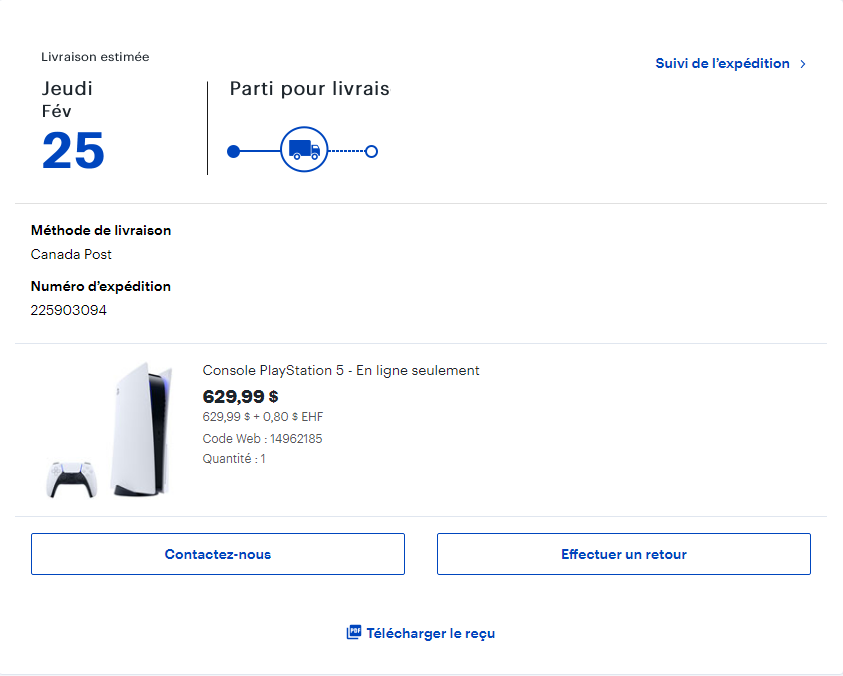Click the bold 629,99 $ price
The width and height of the screenshot is (843, 676).
240,396
